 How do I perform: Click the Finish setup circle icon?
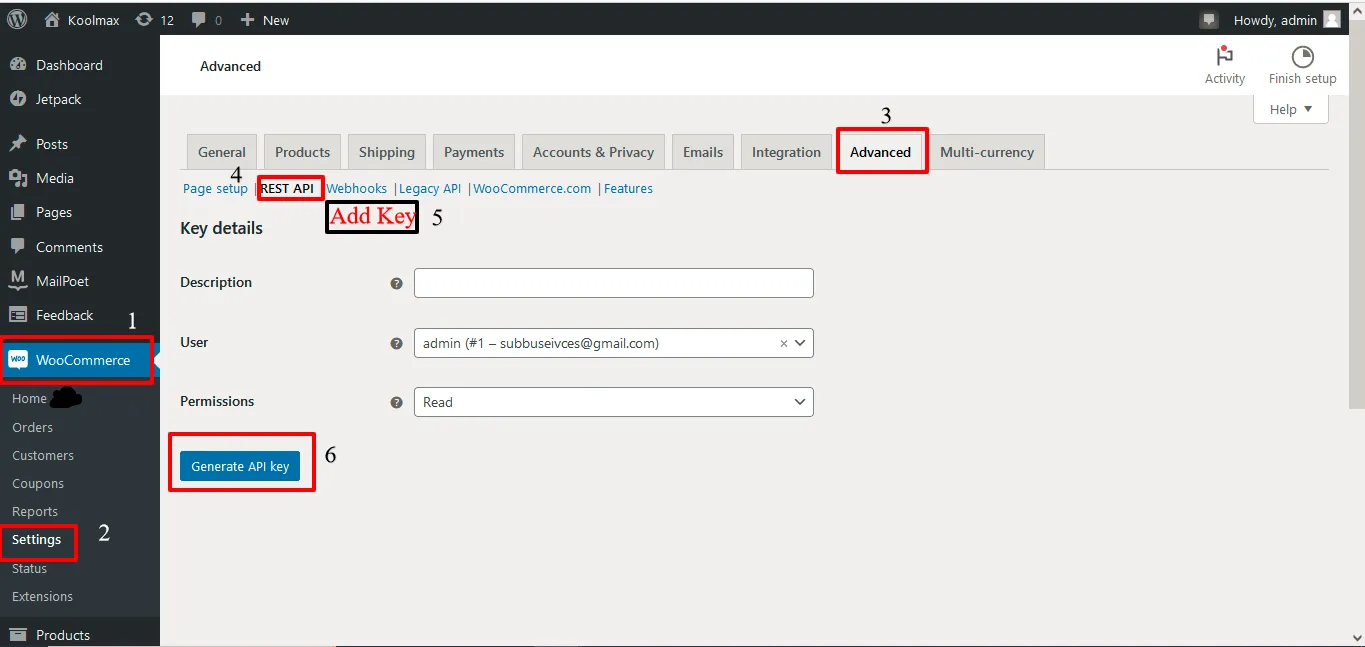coord(1302,57)
